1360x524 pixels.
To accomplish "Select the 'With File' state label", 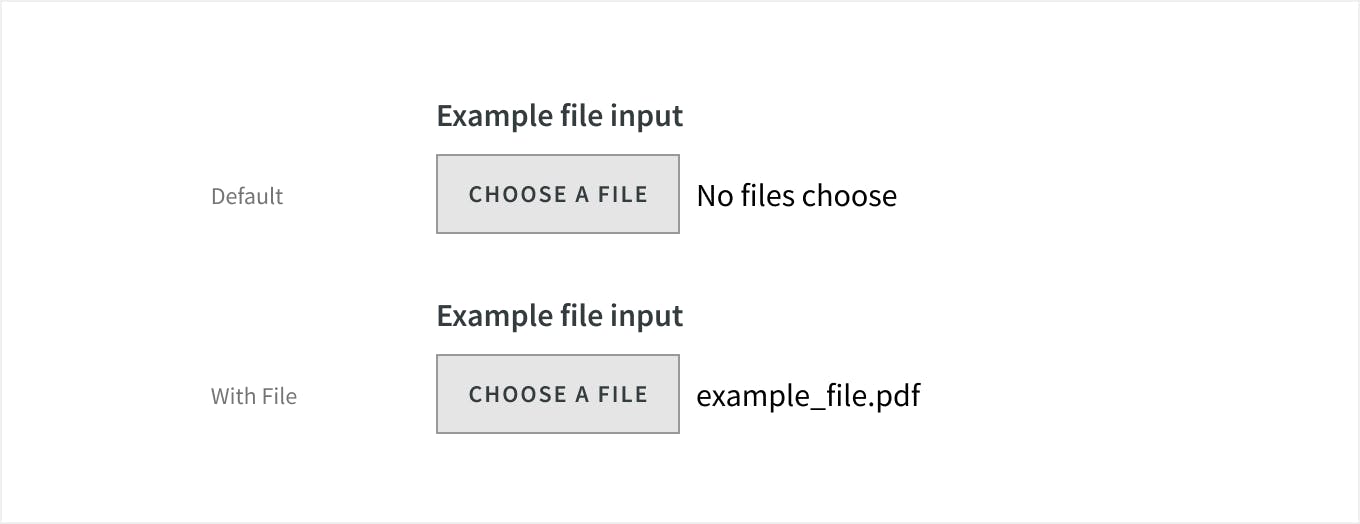I will tap(254, 396).
